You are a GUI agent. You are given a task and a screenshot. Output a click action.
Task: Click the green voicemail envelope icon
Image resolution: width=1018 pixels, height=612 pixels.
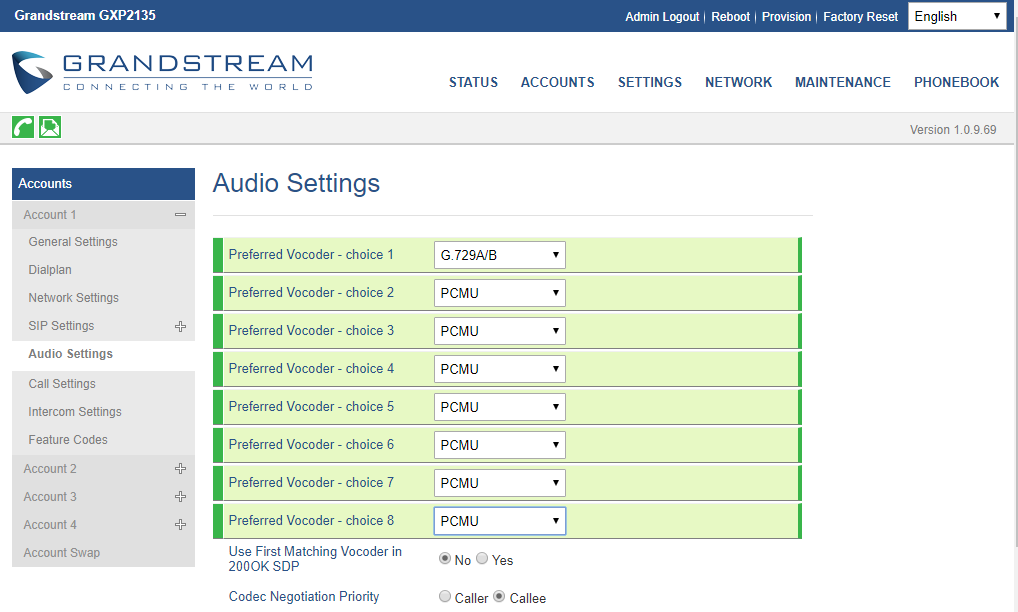pos(49,127)
